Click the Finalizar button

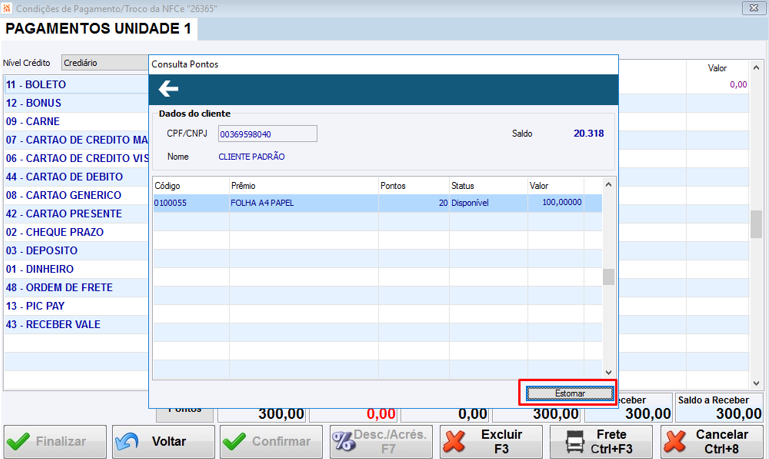[x=55, y=442]
